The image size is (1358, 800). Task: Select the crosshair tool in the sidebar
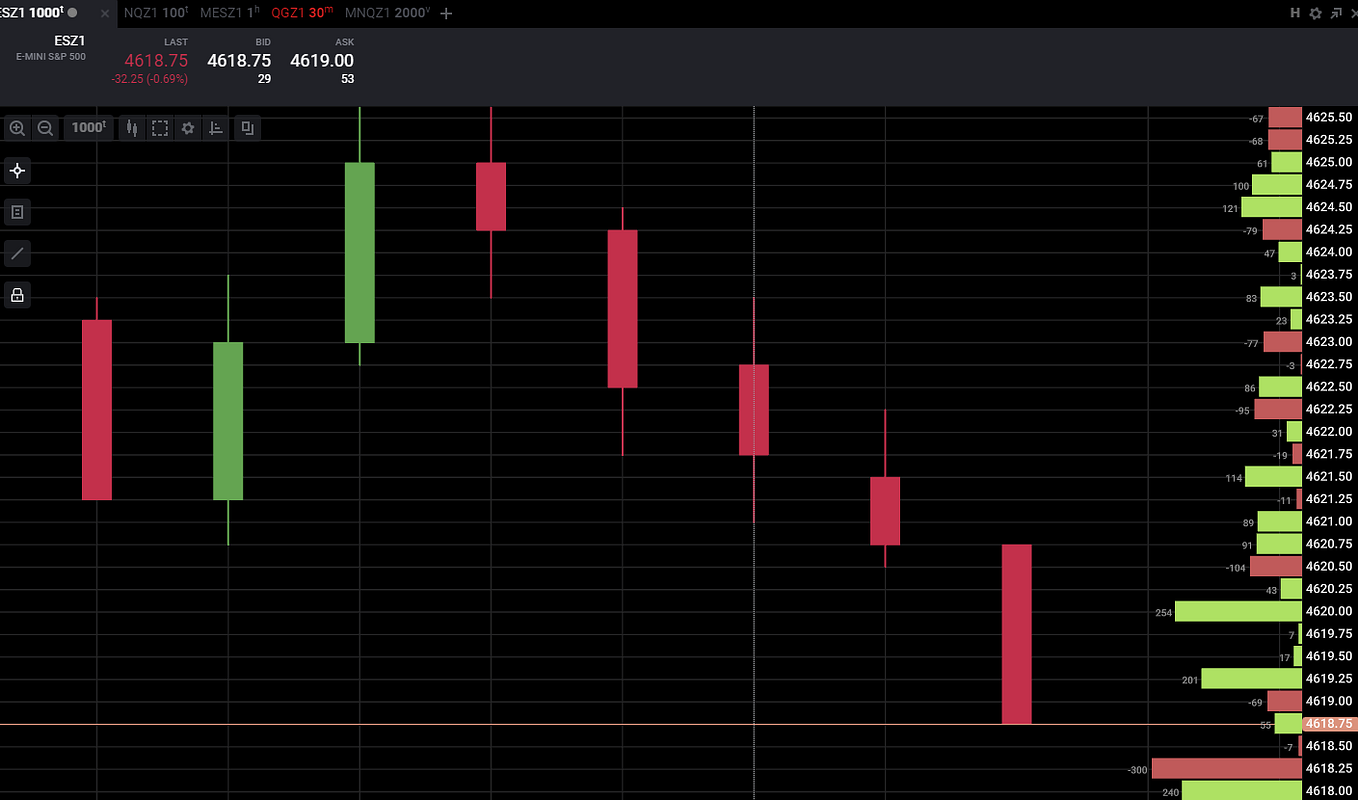point(17,171)
